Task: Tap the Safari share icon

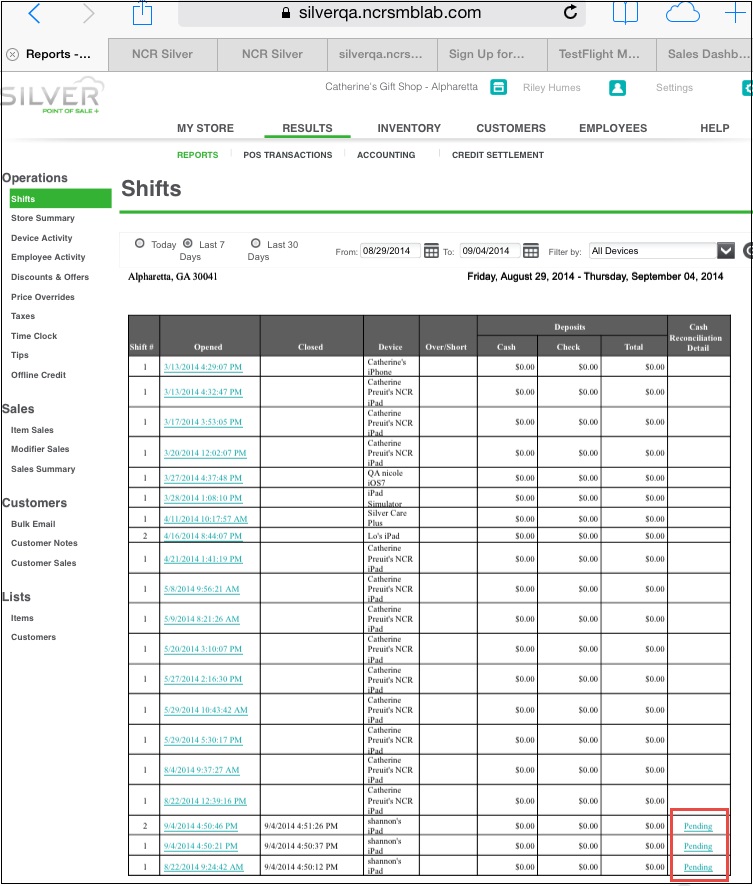Action: pyautogui.click(x=142, y=13)
